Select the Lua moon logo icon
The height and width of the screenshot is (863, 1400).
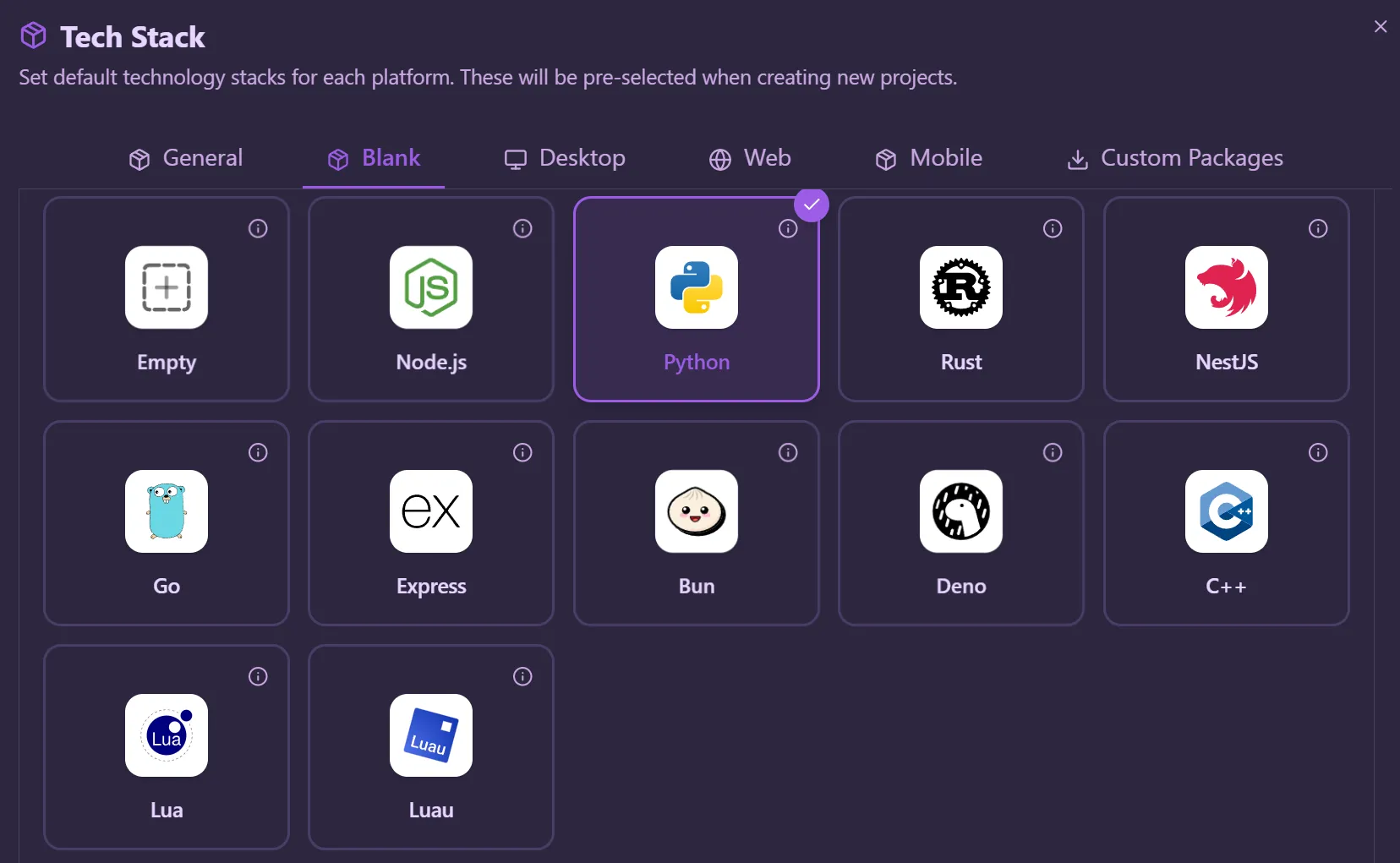tap(167, 735)
